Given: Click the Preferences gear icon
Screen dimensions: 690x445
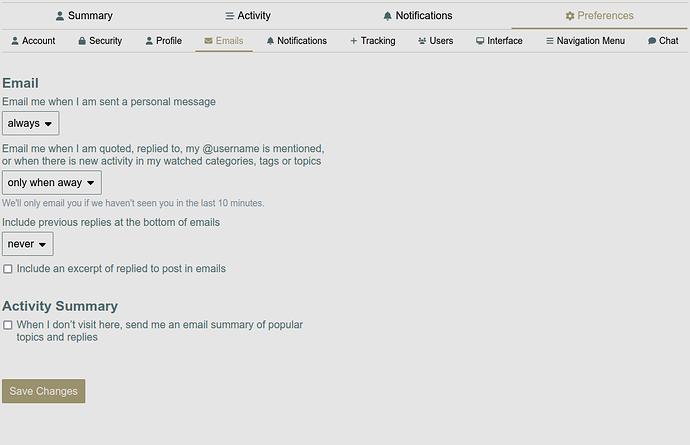Looking at the screenshot, I should click(570, 16).
